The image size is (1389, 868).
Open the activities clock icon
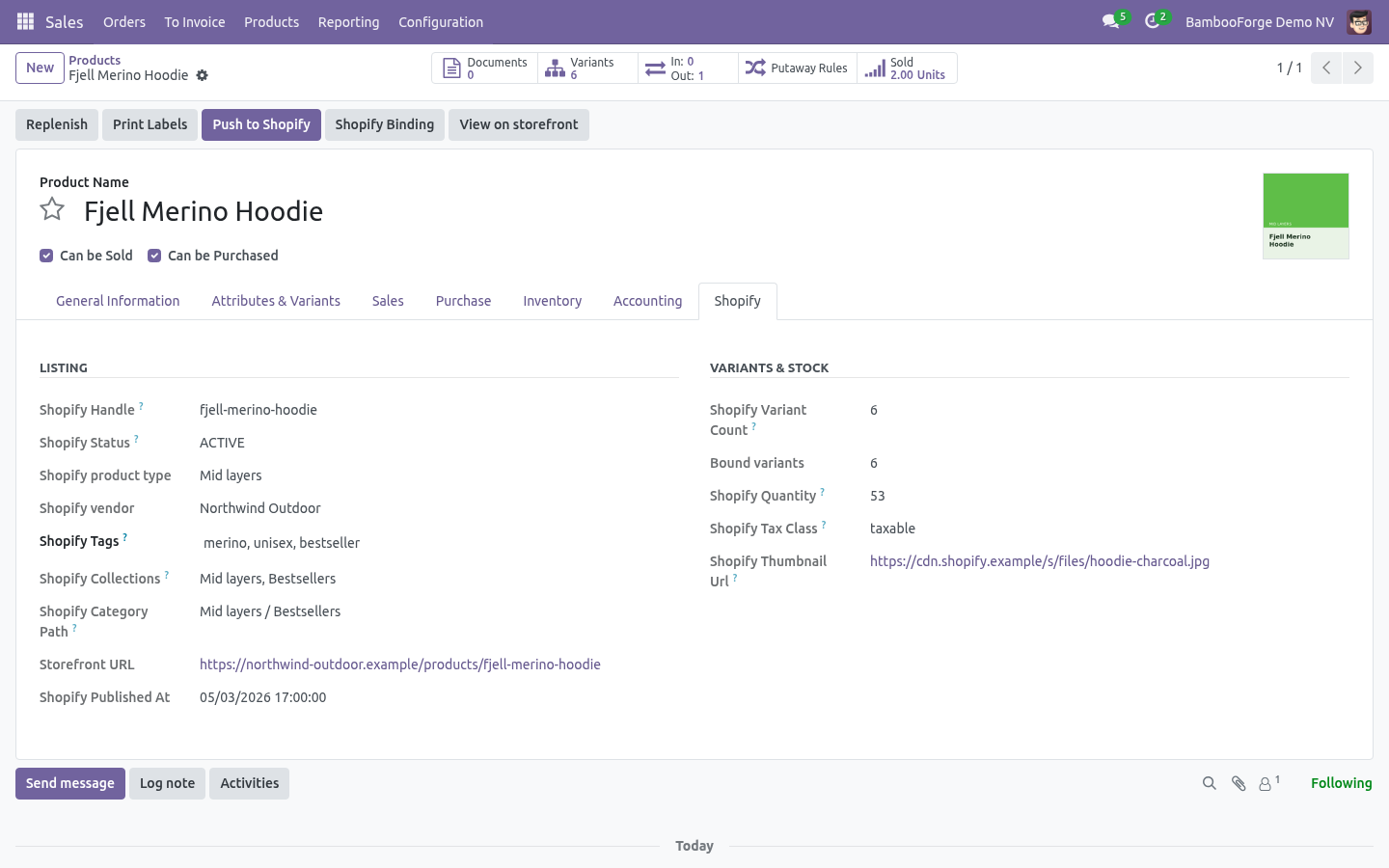(1152, 21)
